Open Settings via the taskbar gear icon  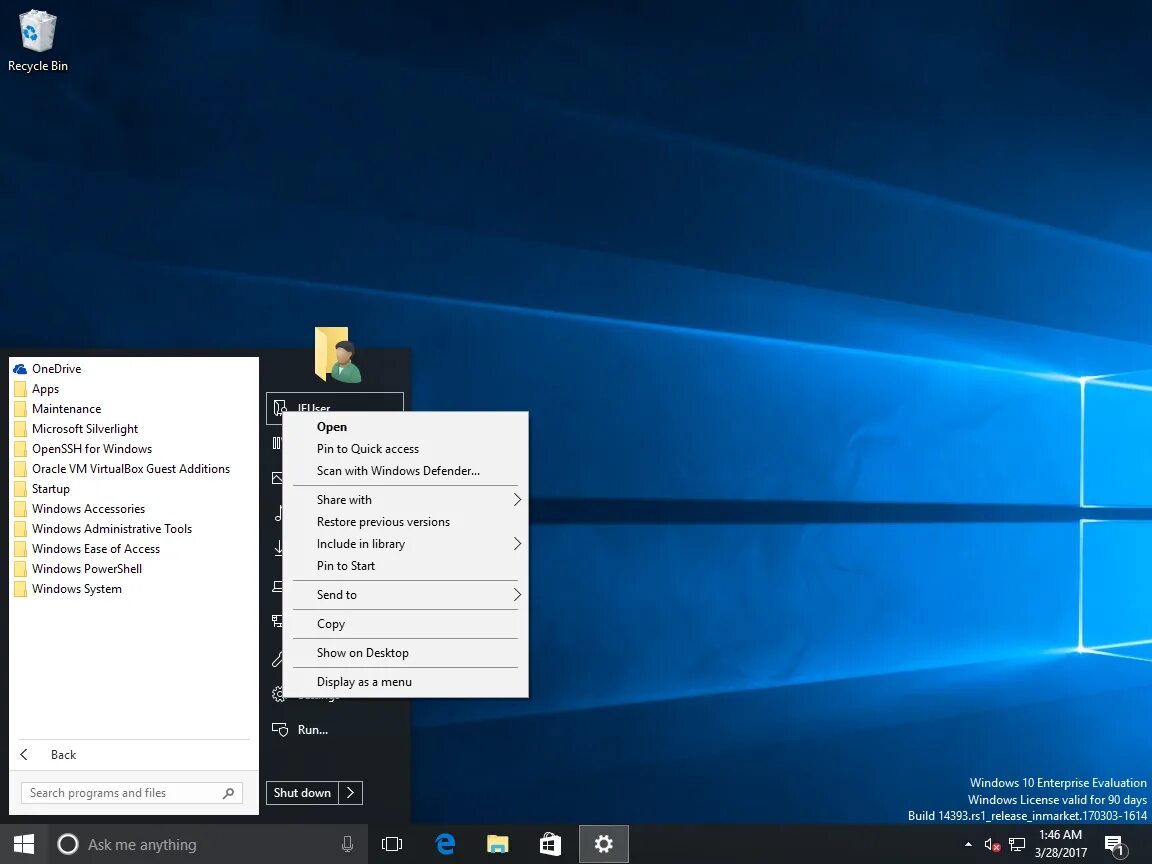(603, 844)
